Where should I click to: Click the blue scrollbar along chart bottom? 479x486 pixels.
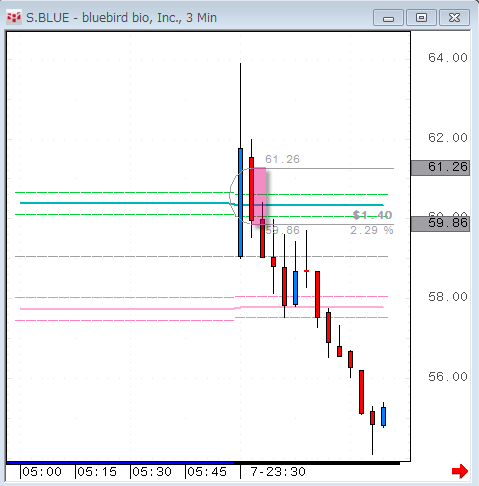[x=120, y=463]
